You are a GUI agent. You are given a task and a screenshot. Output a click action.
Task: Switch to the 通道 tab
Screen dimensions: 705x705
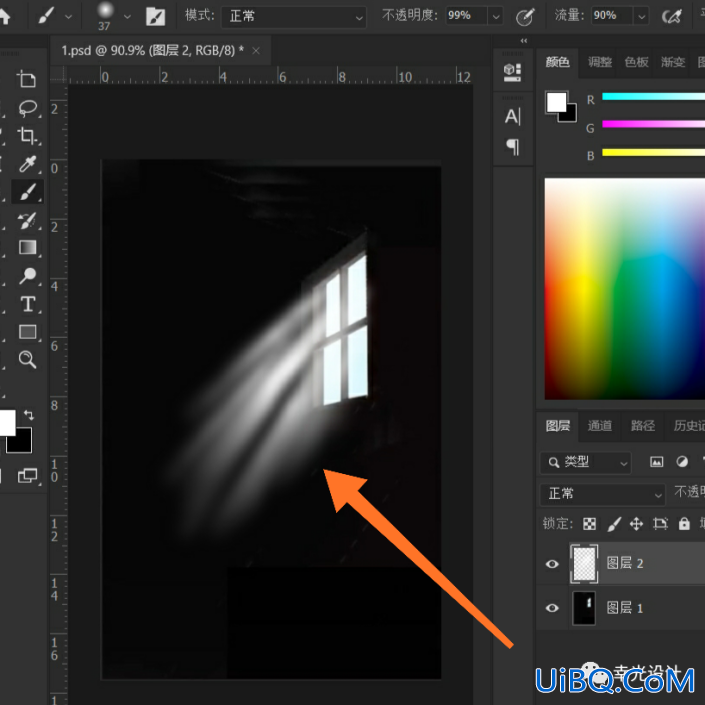tap(599, 425)
